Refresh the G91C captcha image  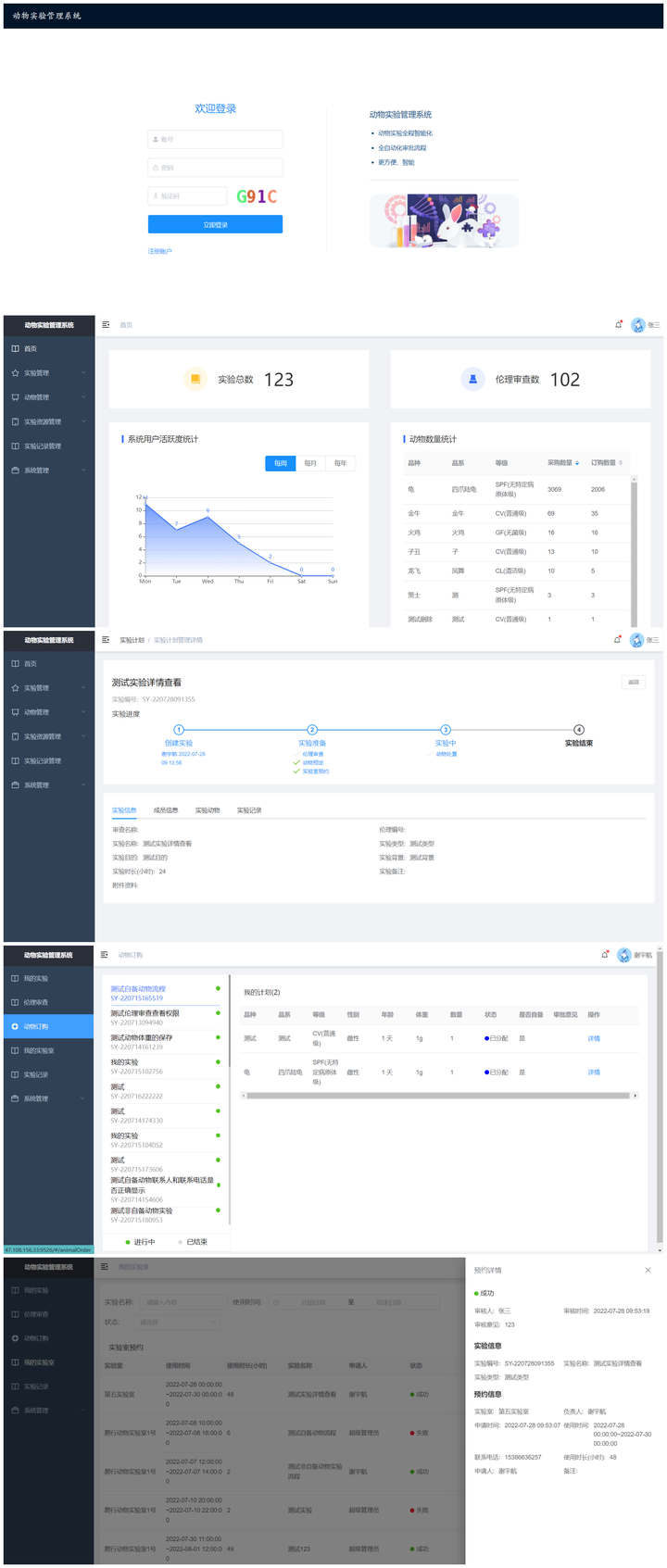[257, 196]
